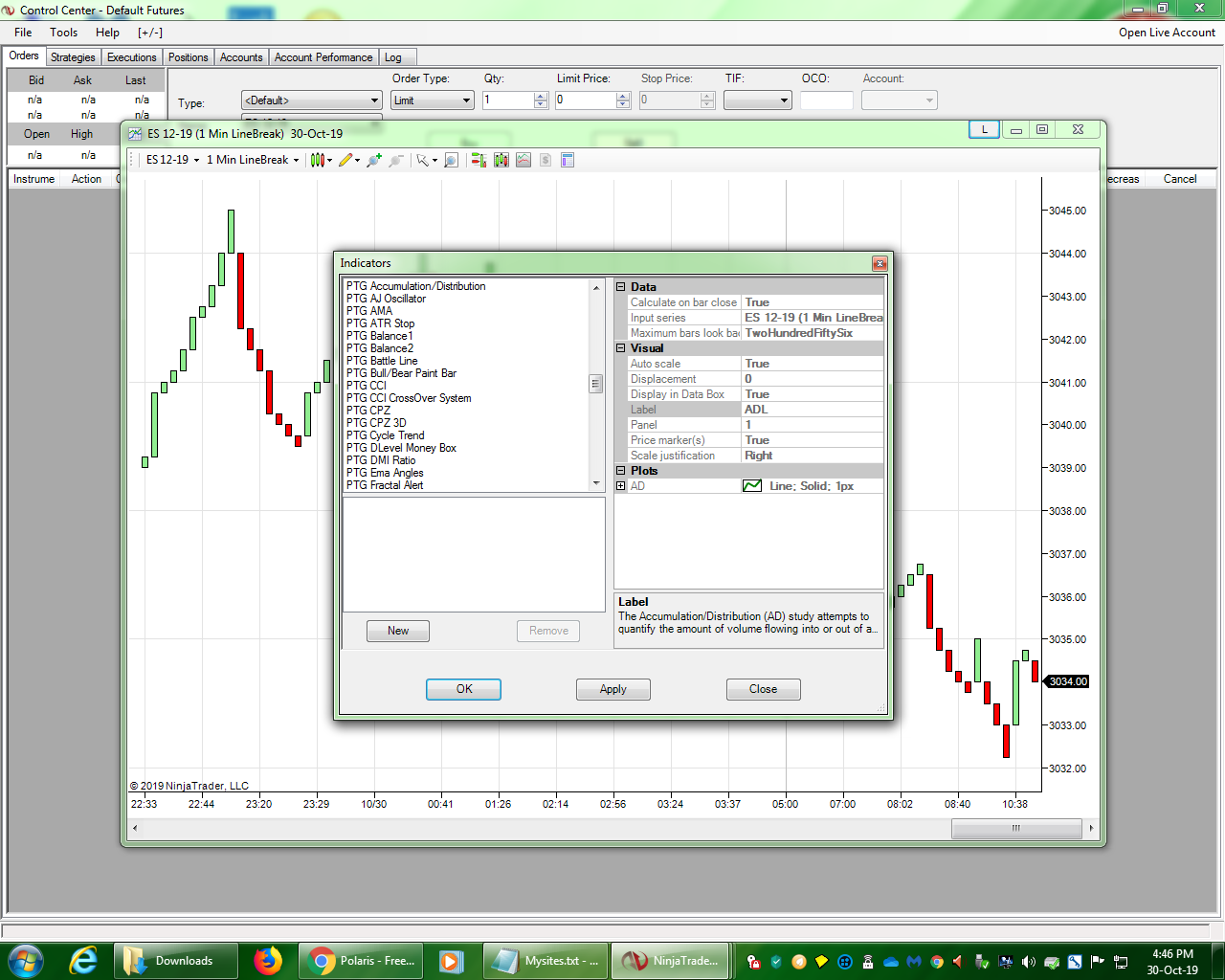Open Firefox from the taskbar
The width and height of the screenshot is (1225, 980).
pyautogui.click(x=268, y=961)
